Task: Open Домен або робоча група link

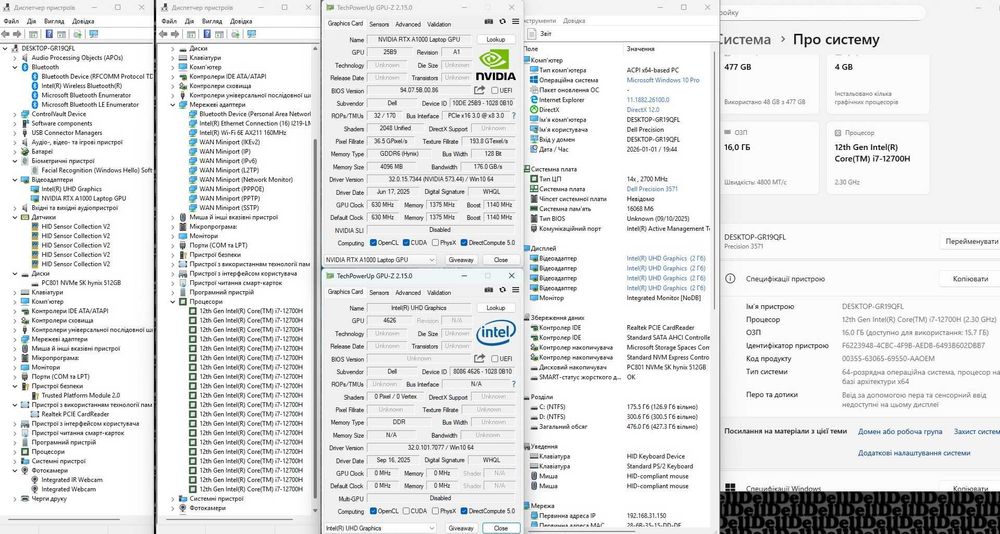Action: coord(900,432)
